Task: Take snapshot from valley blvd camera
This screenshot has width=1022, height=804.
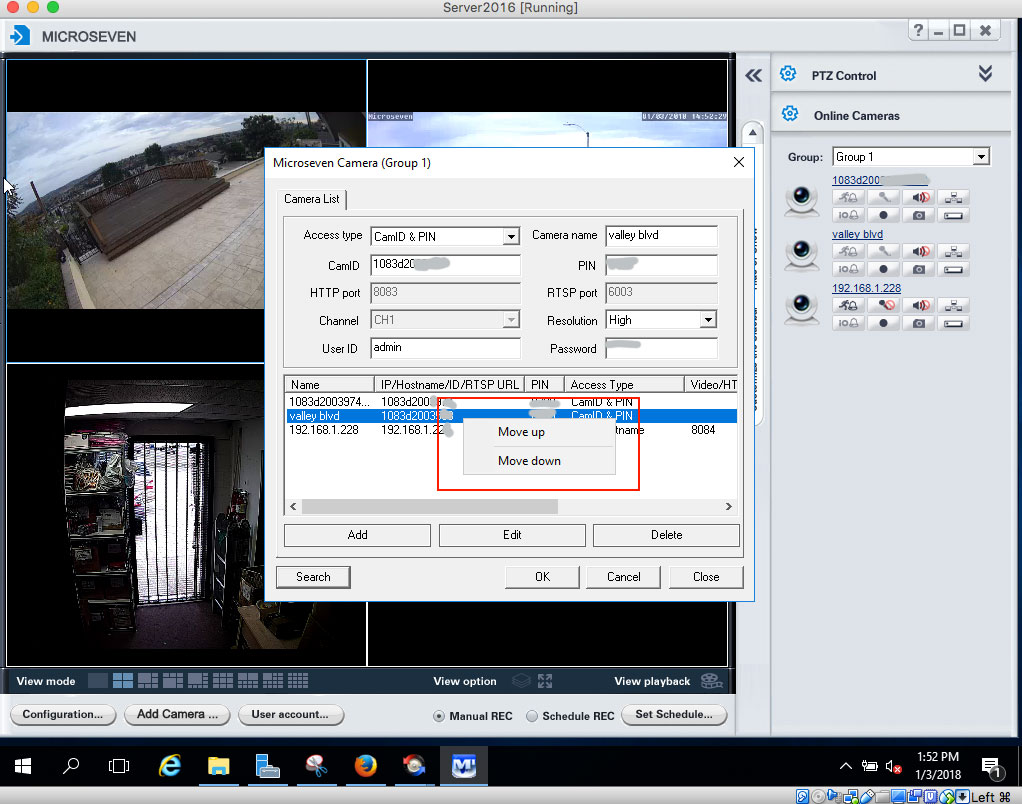Action: pos(919,269)
